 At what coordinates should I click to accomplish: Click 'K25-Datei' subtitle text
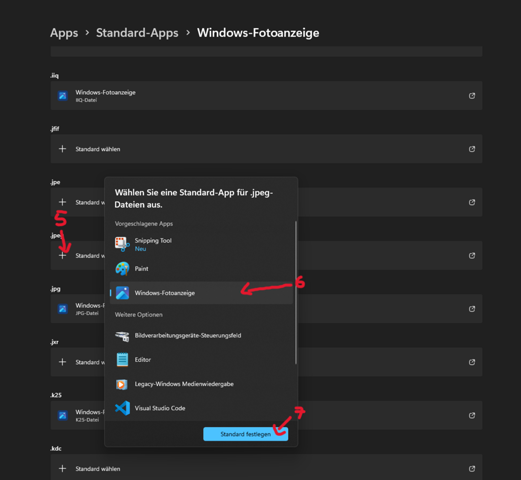[x=87, y=420]
